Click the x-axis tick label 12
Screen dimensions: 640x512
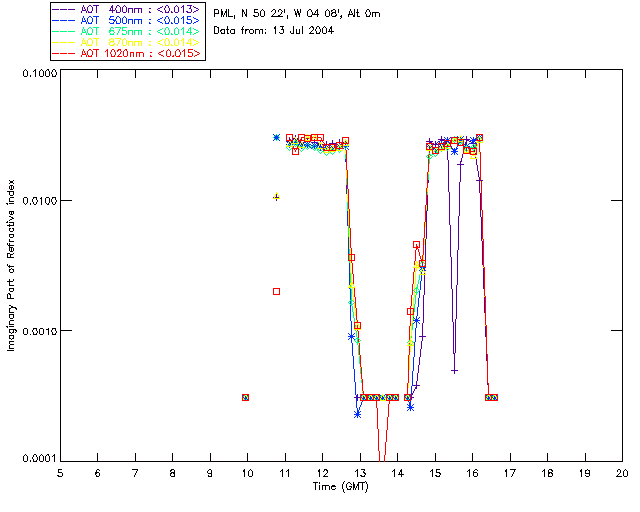pyautogui.click(x=322, y=473)
